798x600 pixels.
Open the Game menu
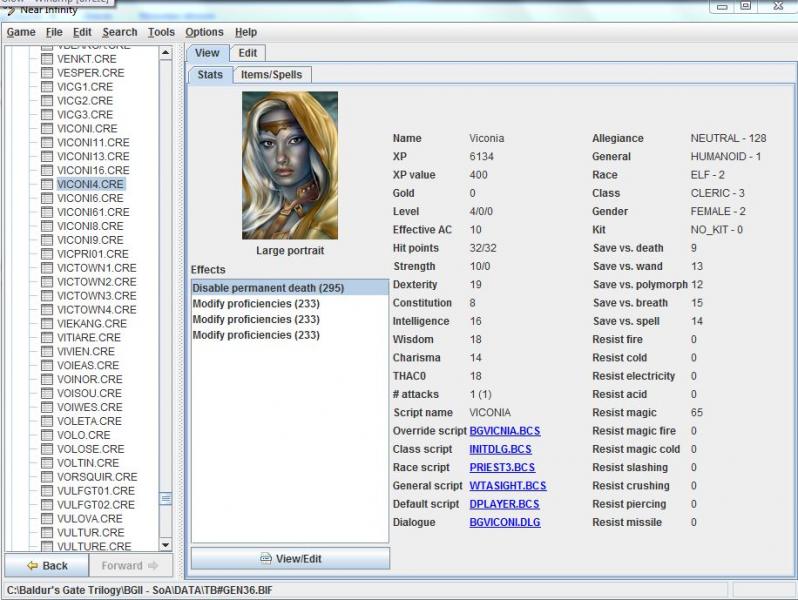21,32
